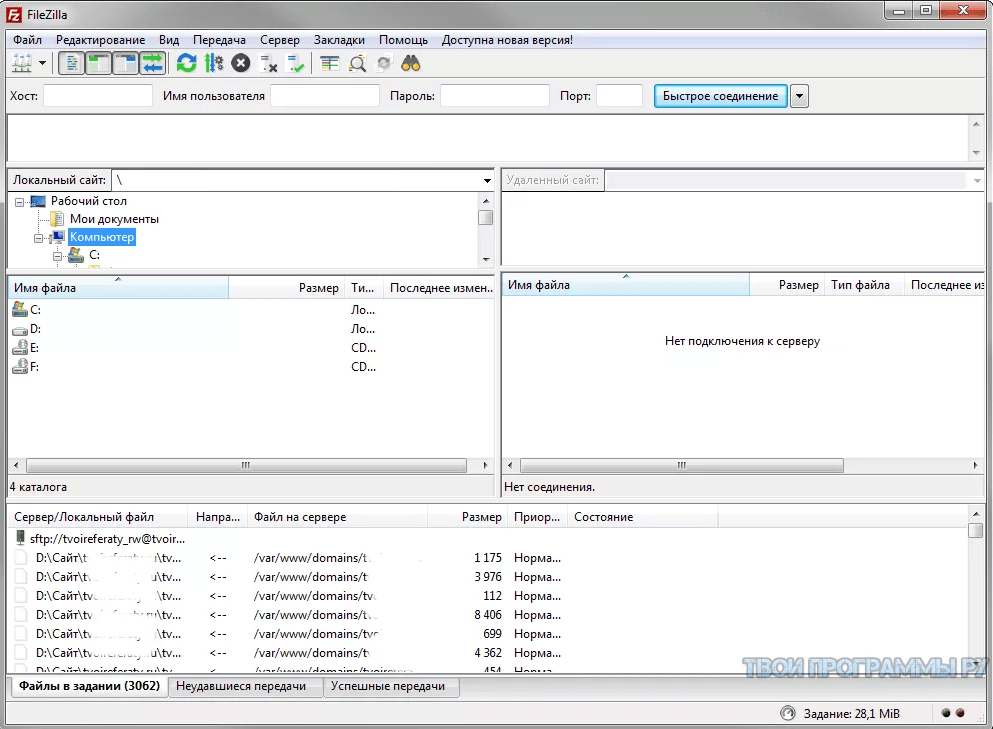Open the Закладки menu

339,40
